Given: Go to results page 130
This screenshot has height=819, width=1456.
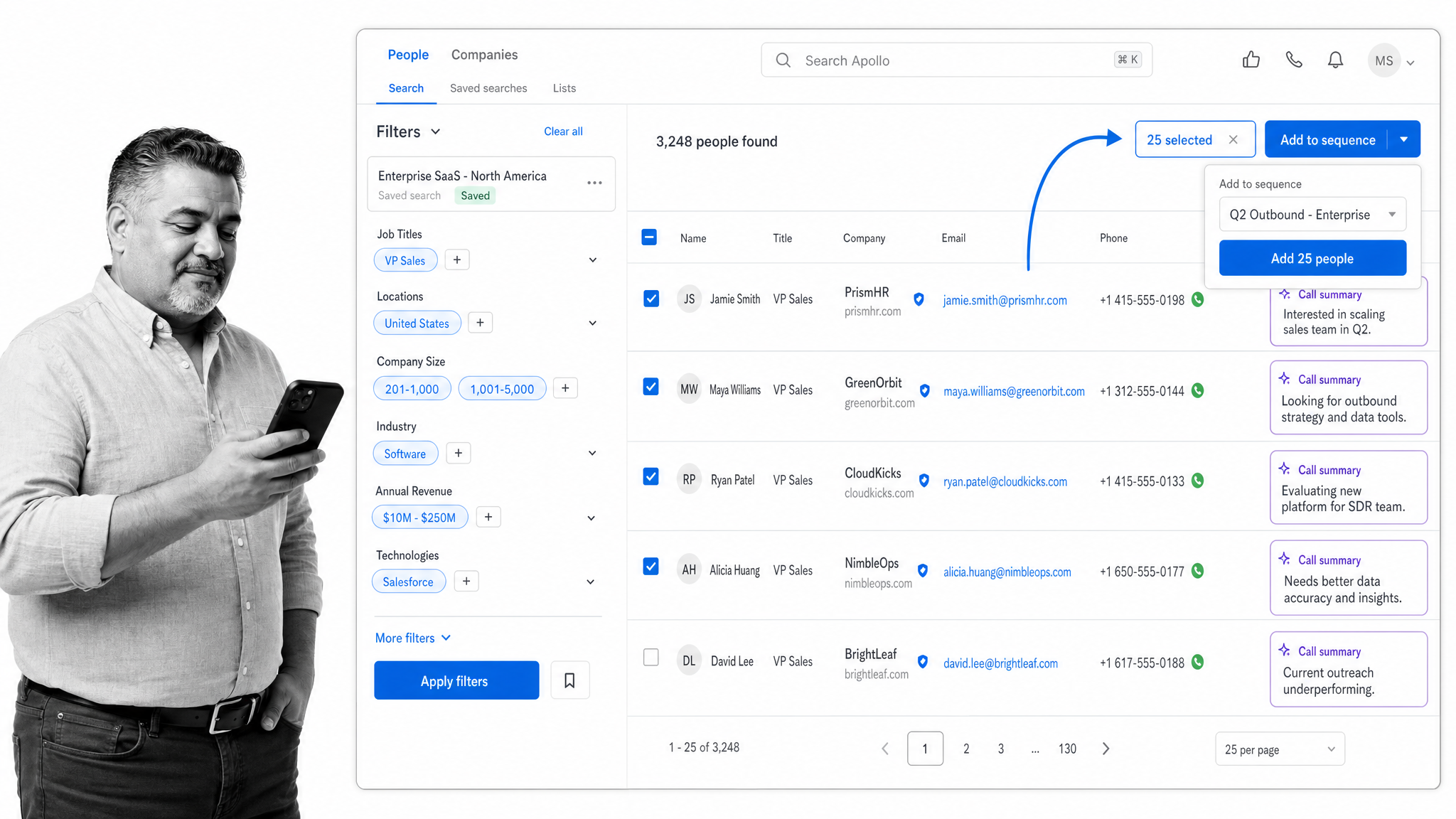Looking at the screenshot, I should coord(1067,749).
